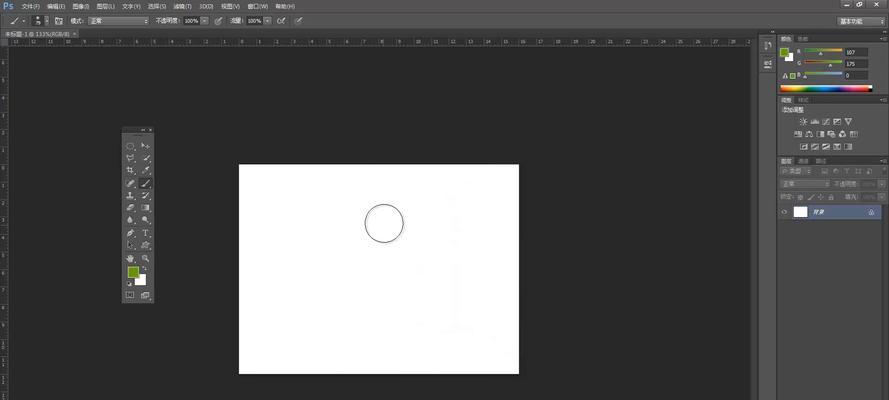Select the Type tool
Screen dimensions: 889x400
146,233
